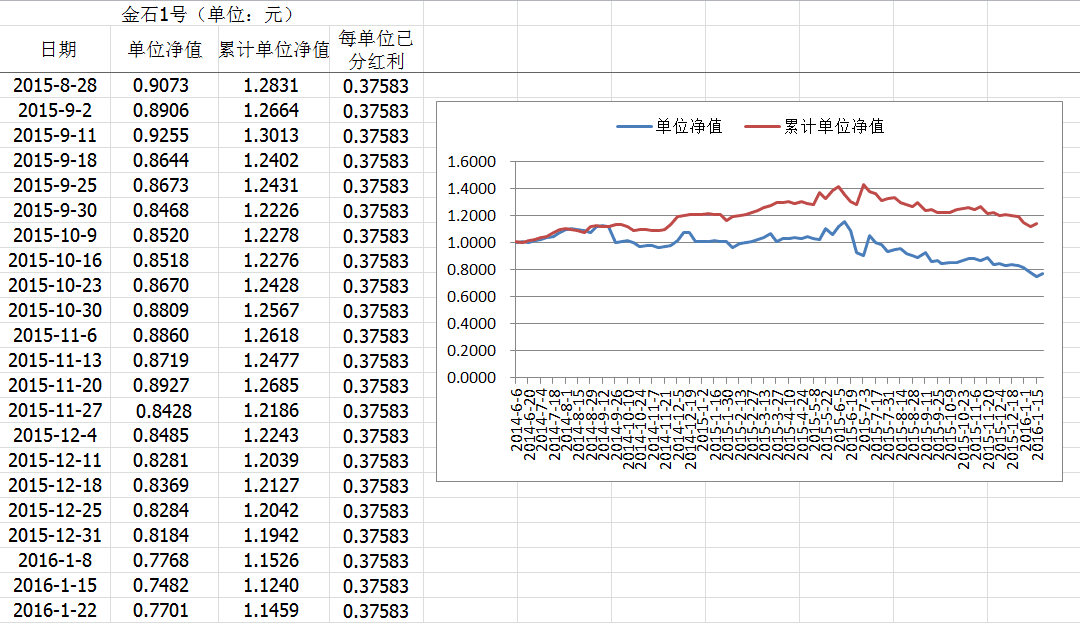The height and width of the screenshot is (623, 1080).
Task: Select the 累计单位净值 table header cell
Action: (x=273, y=49)
